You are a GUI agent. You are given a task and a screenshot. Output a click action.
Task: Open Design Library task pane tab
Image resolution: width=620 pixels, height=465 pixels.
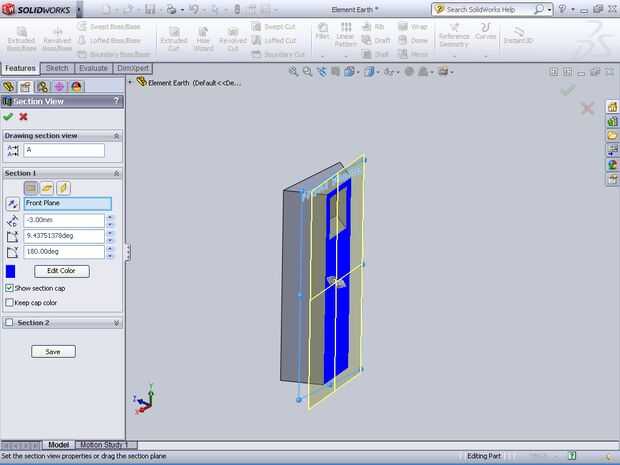[612, 121]
